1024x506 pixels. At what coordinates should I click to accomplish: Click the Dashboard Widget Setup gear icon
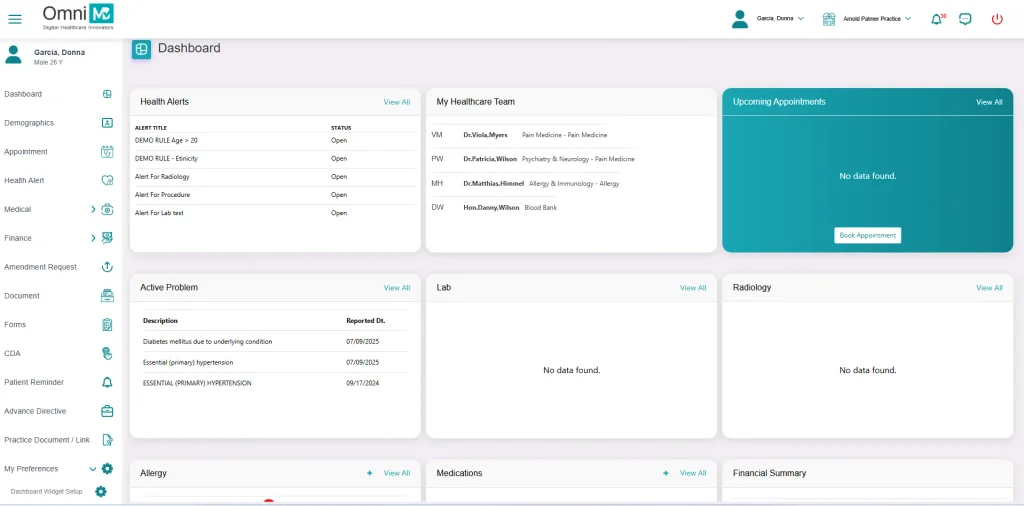click(101, 492)
